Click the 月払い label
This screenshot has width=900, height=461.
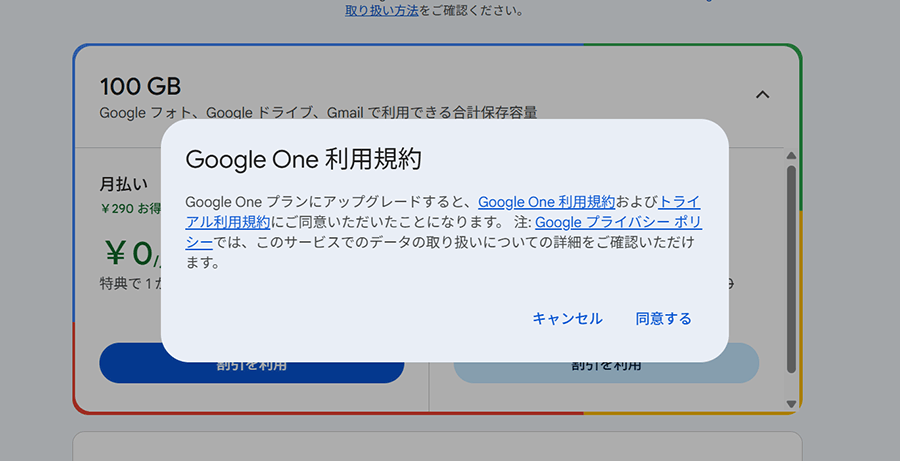pyautogui.click(x=123, y=184)
